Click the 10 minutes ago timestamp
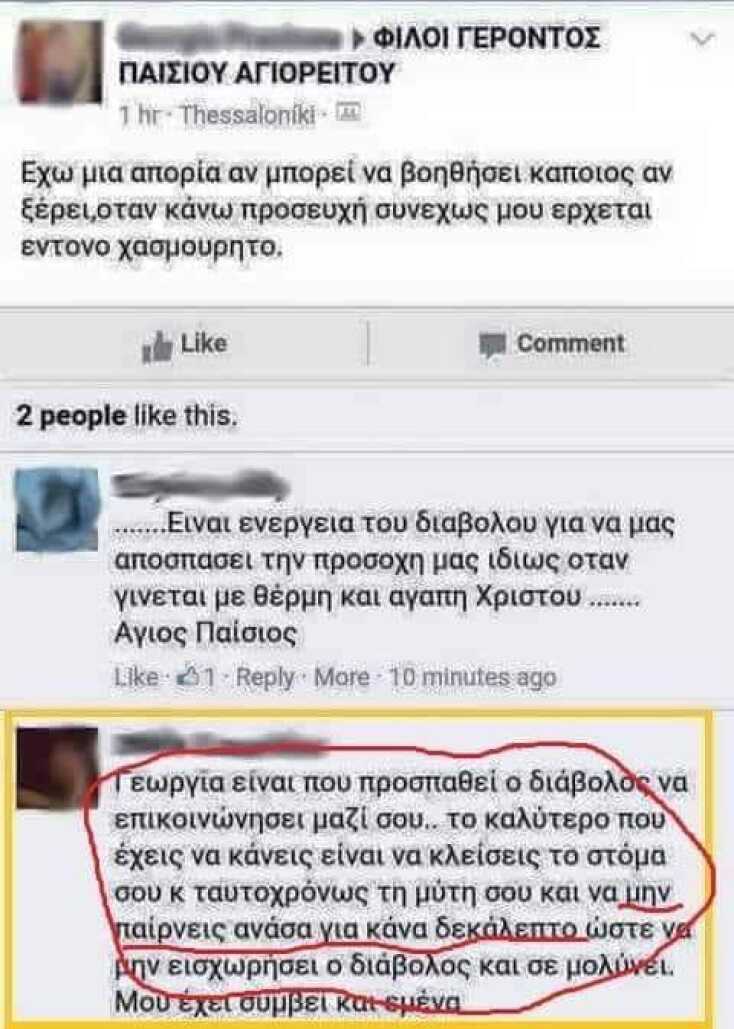734x1029 pixels. pos(472,677)
